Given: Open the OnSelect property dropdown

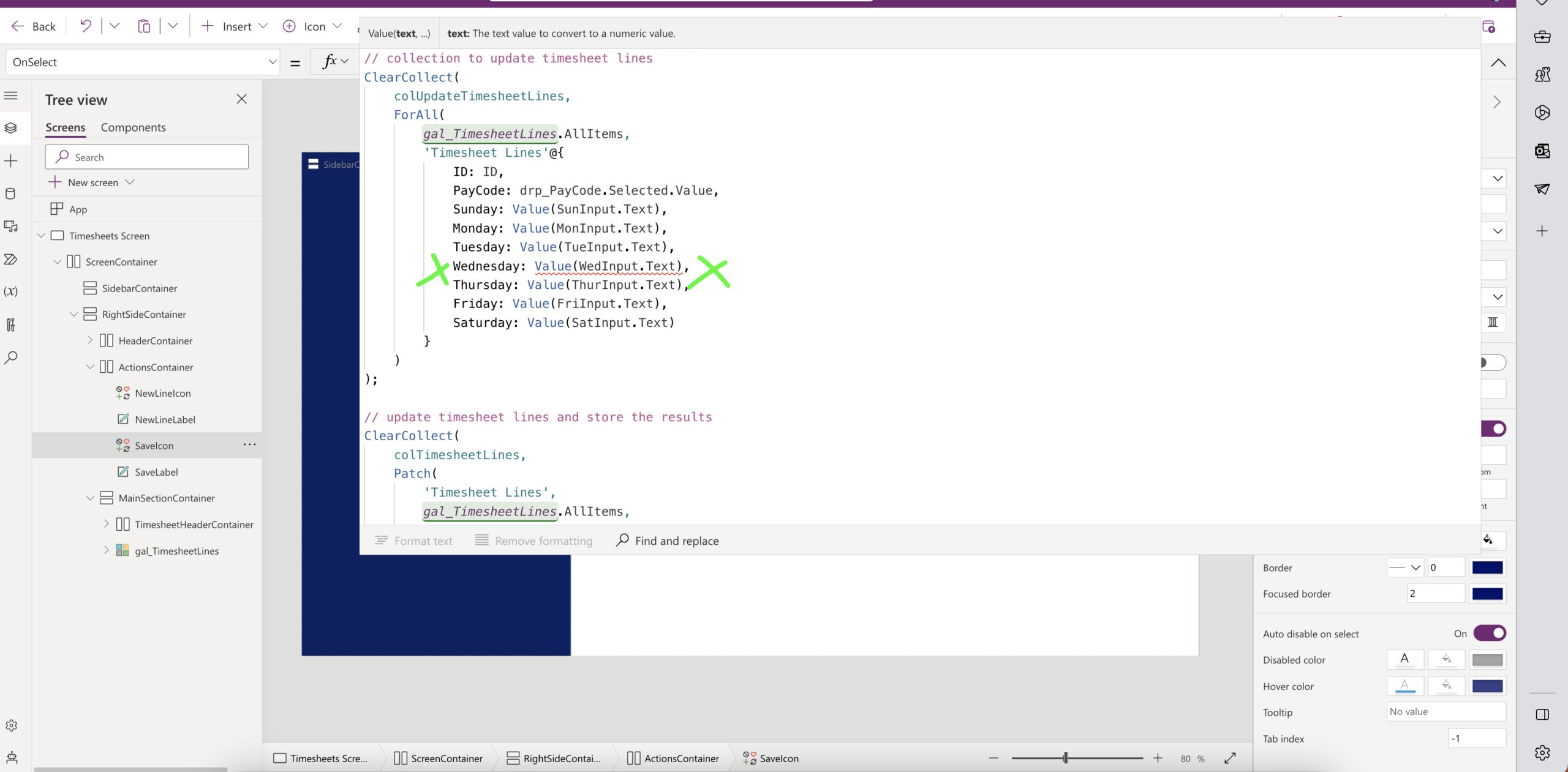Looking at the screenshot, I should (x=273, y=62).
